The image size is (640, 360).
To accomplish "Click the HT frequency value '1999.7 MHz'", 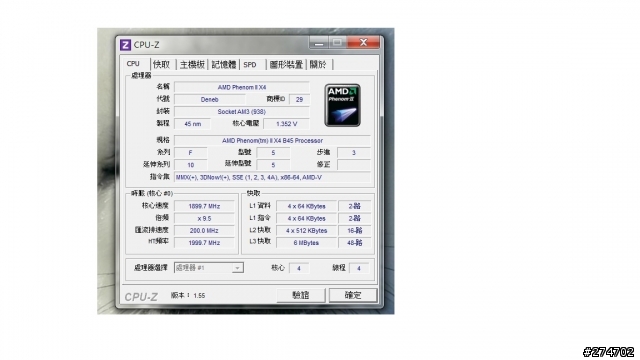I will coord(204,242).
